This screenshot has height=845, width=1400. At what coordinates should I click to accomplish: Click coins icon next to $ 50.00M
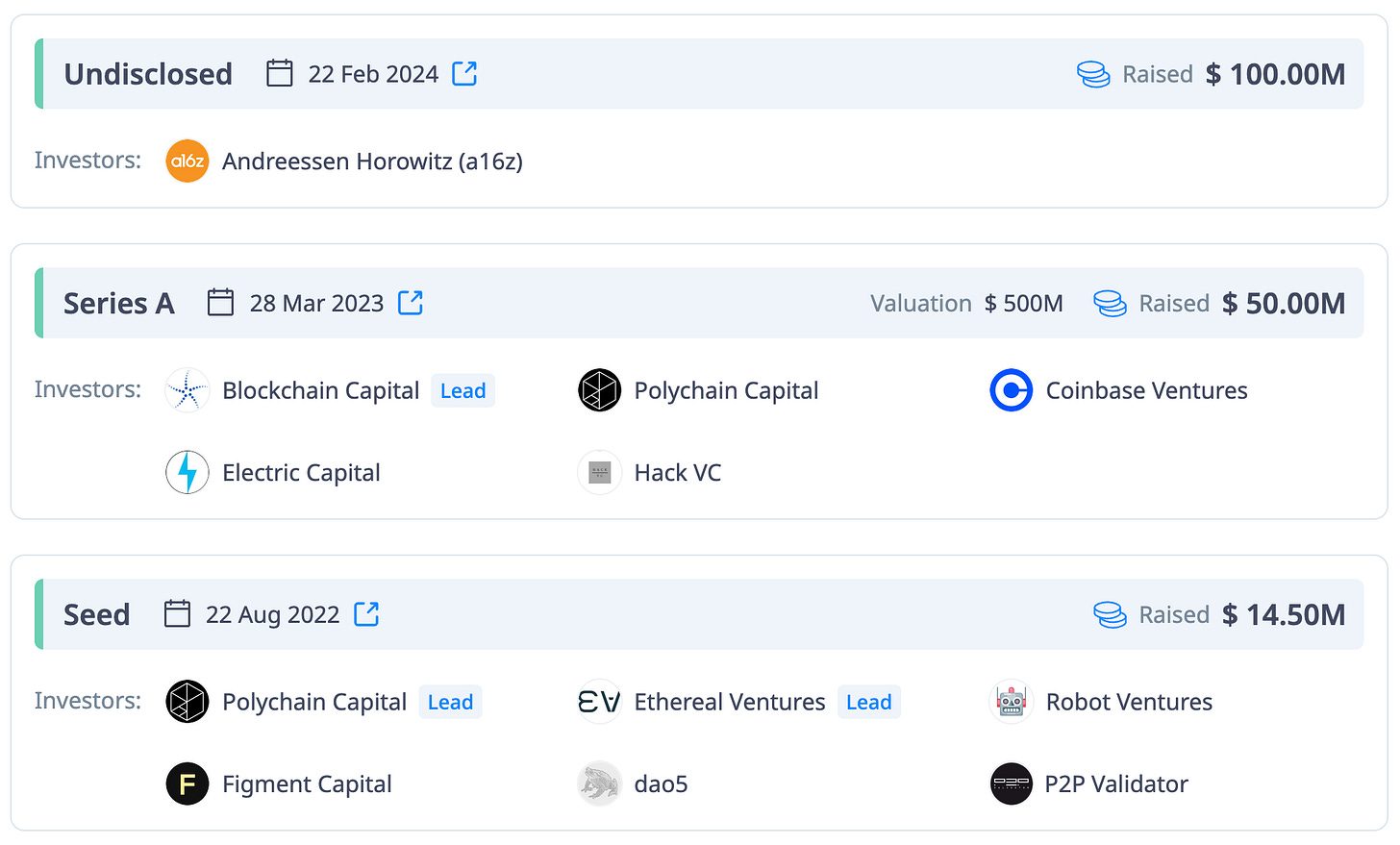tap(1110, 303)
